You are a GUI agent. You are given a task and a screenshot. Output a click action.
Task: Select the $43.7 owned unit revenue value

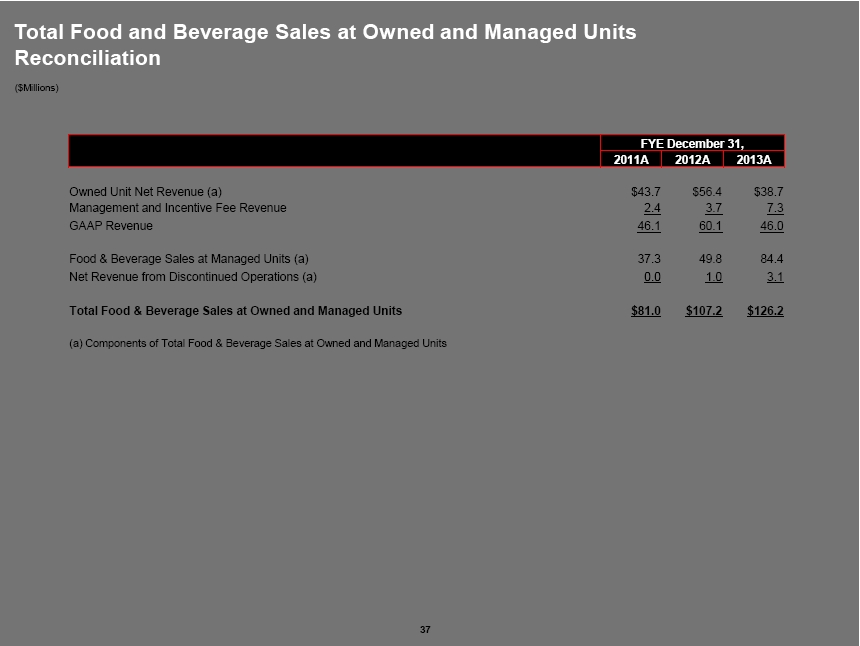[645, 191]
